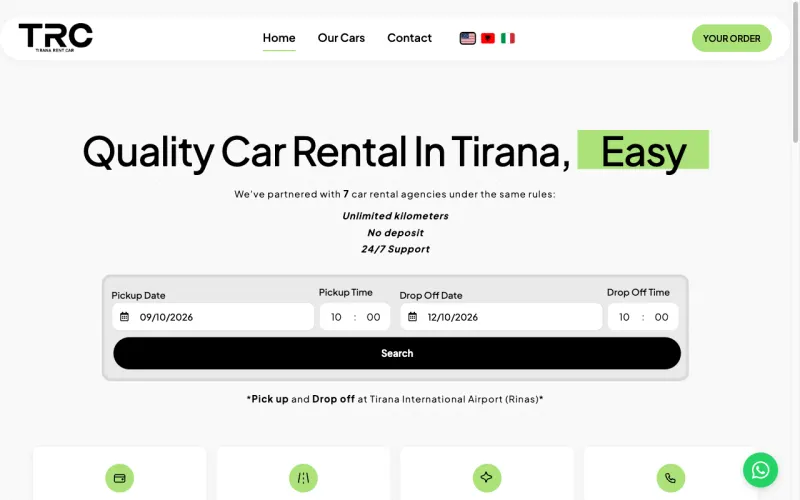This screenshot has width=800, height=500.
Task: Click the calendar icon in Drop Off Date
Action: point(412,317)
